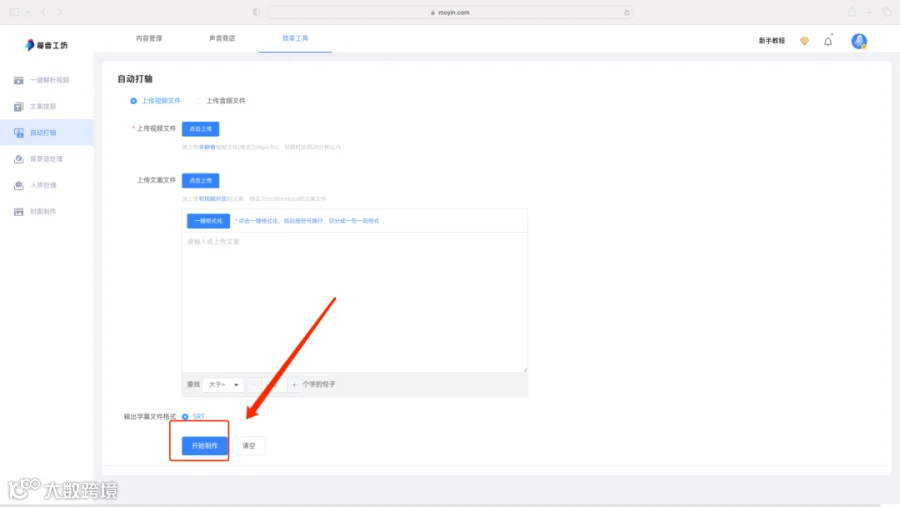Click the text area resize handle

[524, 369]
